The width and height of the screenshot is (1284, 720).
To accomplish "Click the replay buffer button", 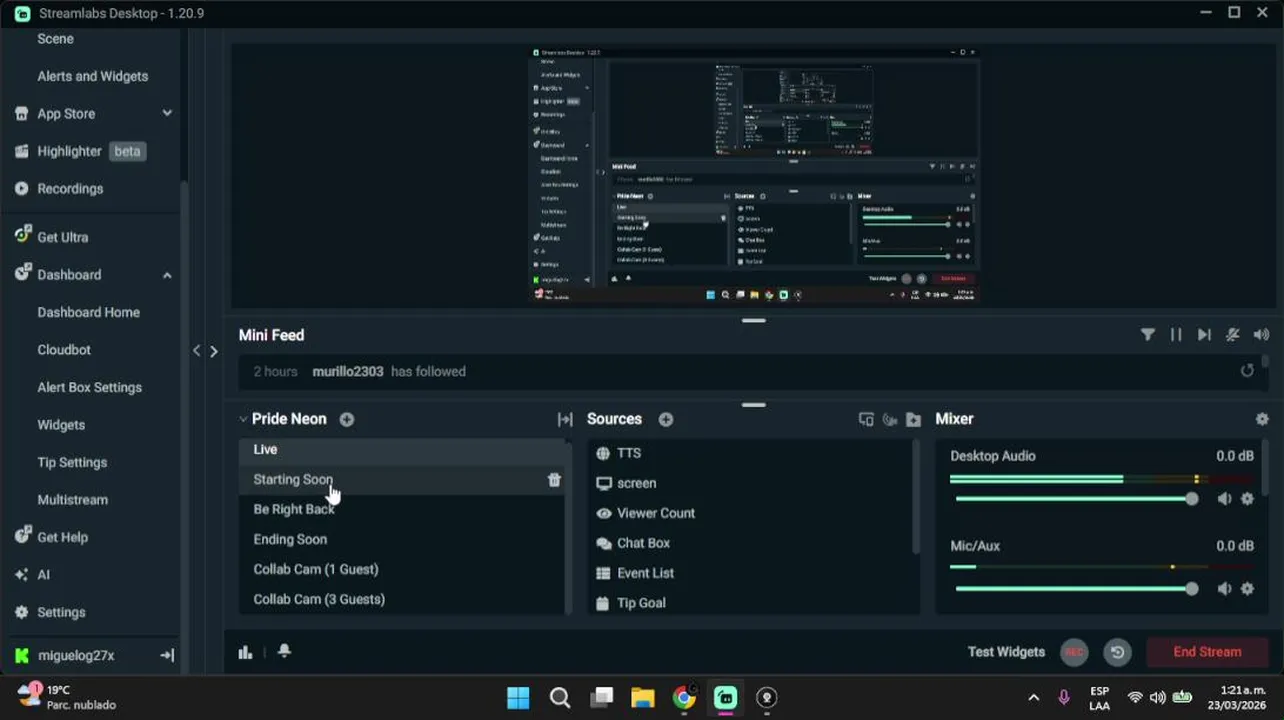I will pyautogui.click(x=1117, y=652).
